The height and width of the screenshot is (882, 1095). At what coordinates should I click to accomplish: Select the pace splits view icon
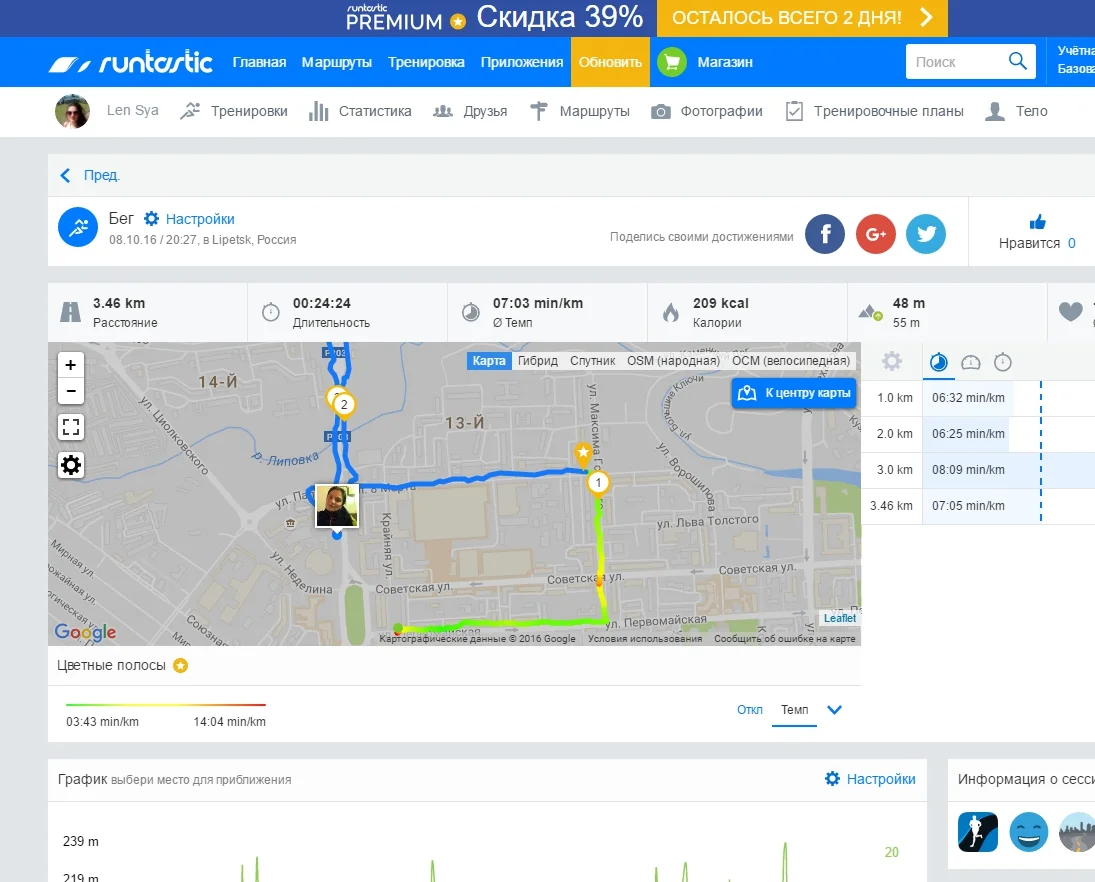point(938,362)
